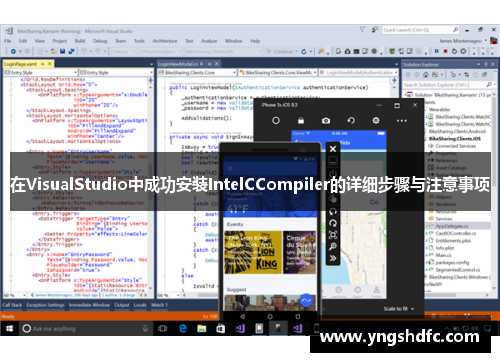Viewport: 500px width, 362px height.
Task: Open the Build menu
Action: coord(80,41)
